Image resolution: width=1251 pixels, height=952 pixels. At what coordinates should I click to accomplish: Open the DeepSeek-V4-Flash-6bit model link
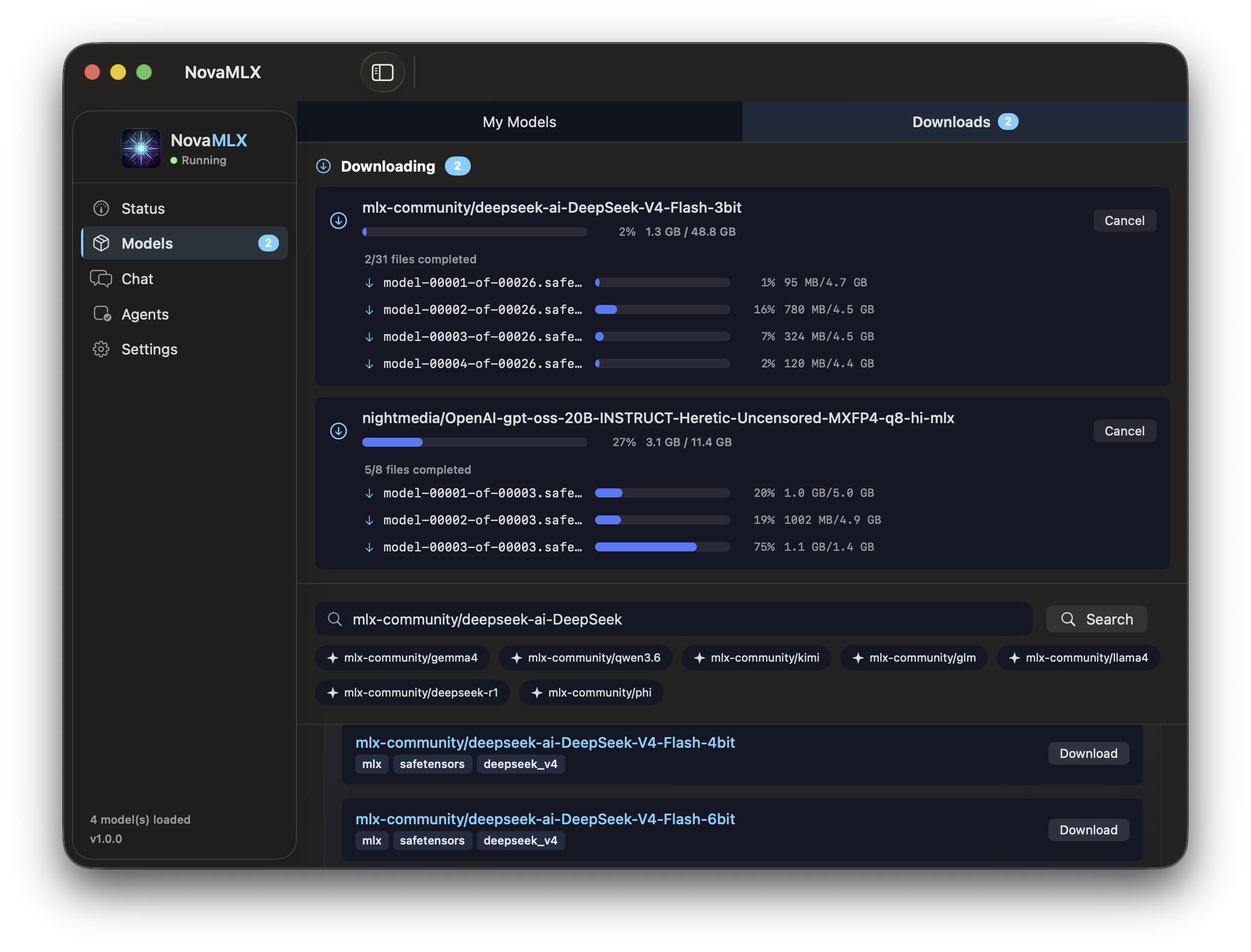coord(544,819)
